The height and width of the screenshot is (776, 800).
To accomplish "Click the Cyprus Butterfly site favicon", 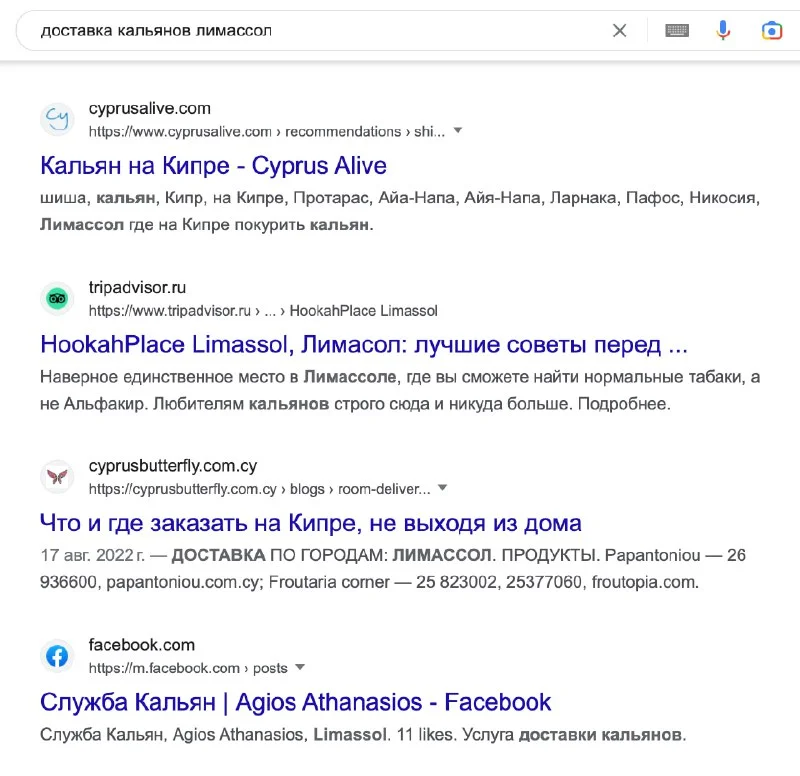I will 57,477.
